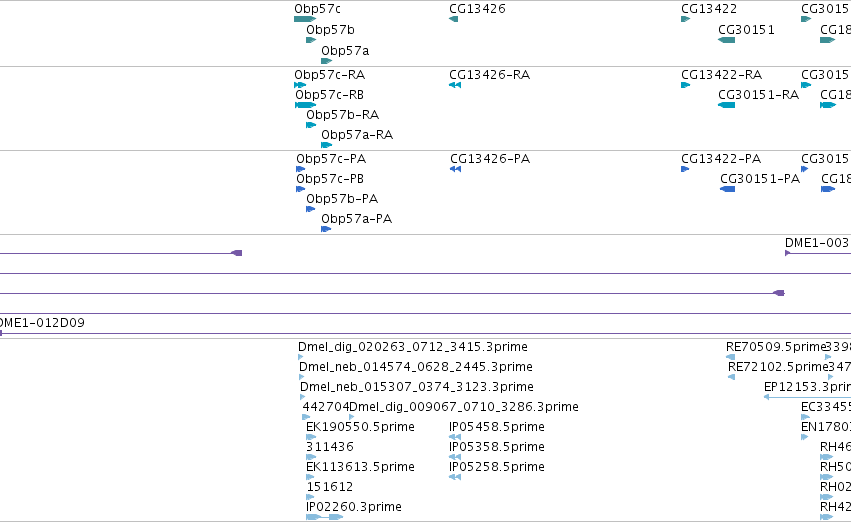Select protein Obp57c-PB
The image size is (851, 522).
330,179
